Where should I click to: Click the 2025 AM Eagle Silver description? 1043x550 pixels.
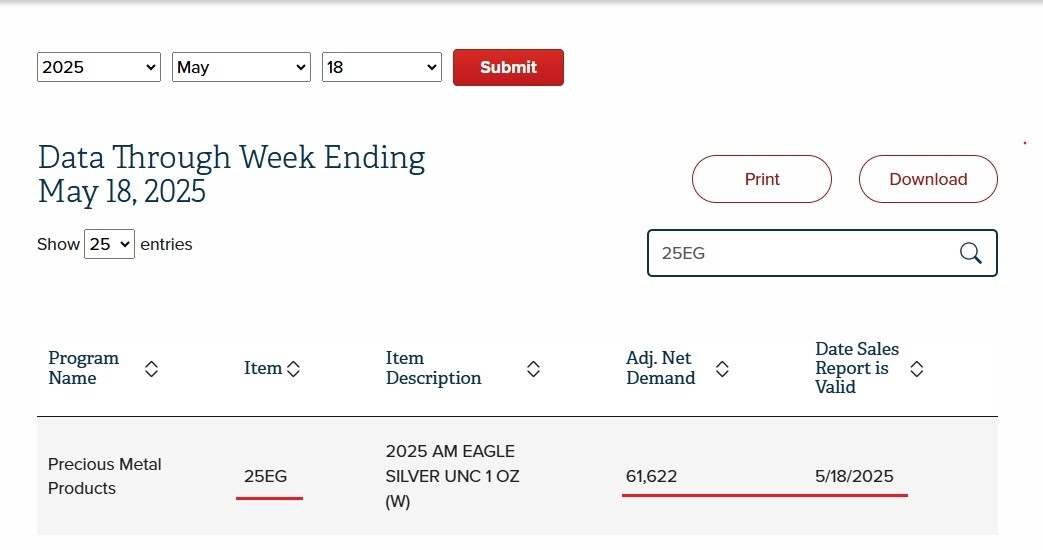click(x=452, y=476)
